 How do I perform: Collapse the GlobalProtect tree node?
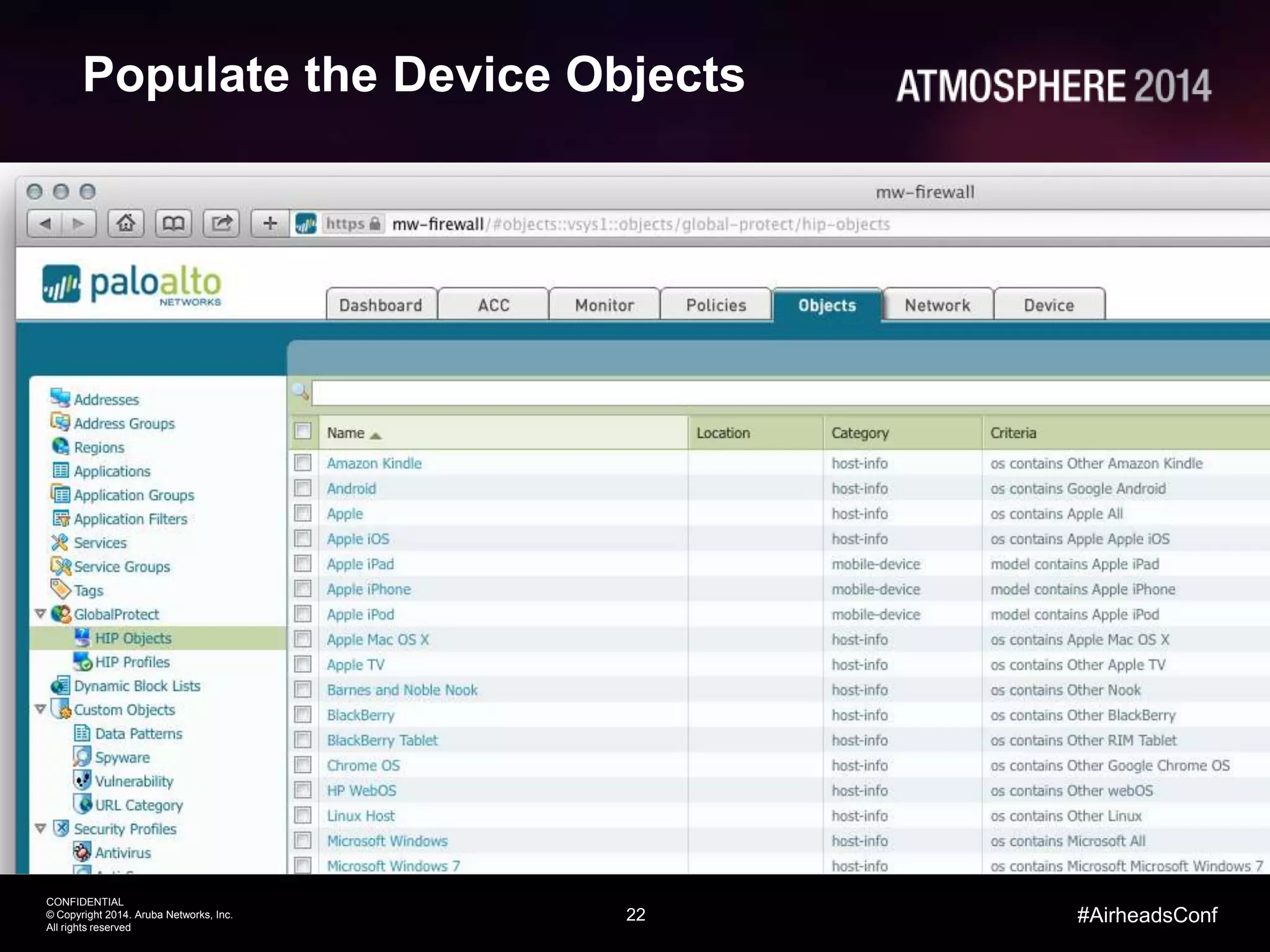pos(40,614)
